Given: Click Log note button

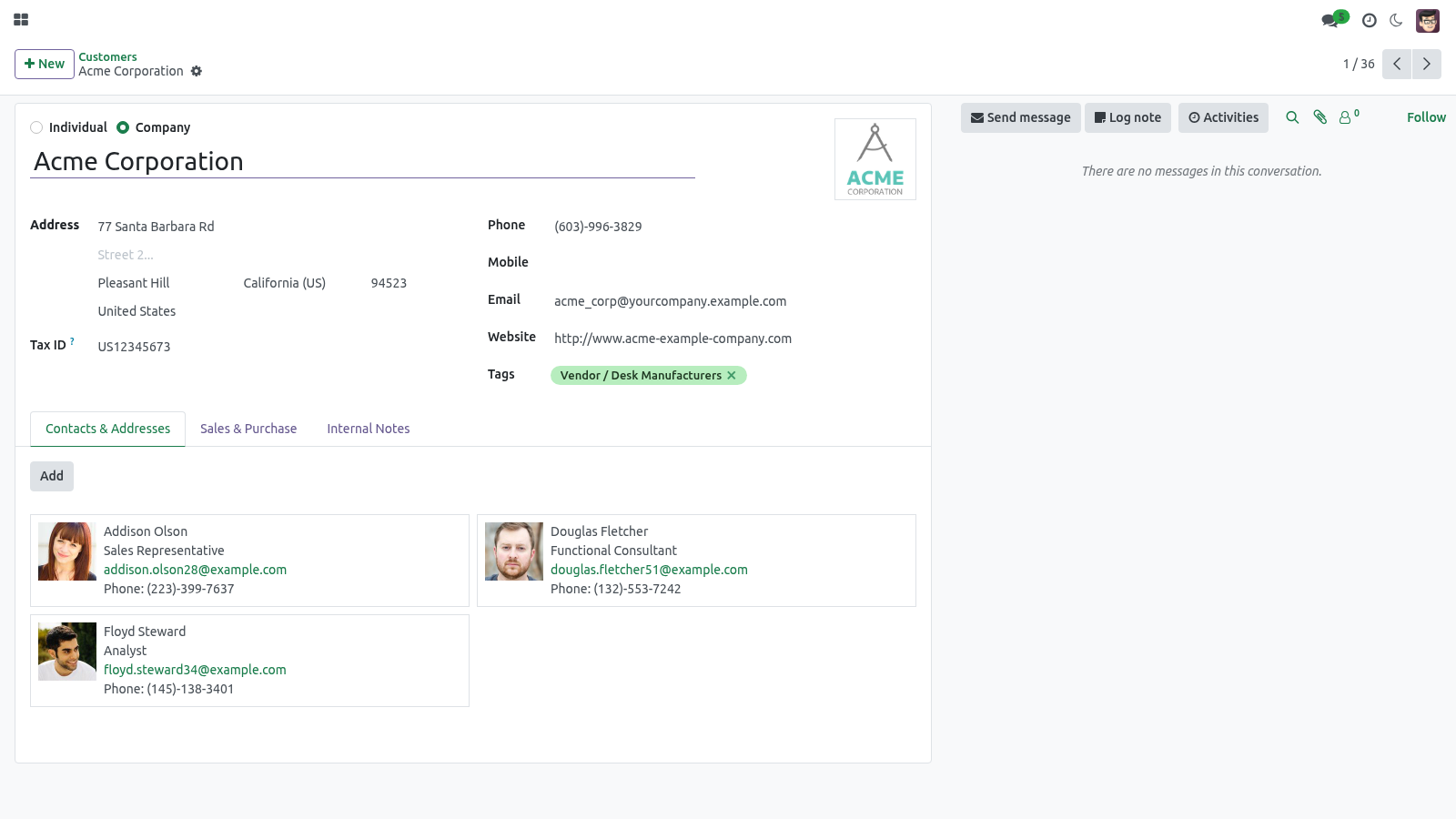Looking at the screenshot, I should tap(1127, 117).
